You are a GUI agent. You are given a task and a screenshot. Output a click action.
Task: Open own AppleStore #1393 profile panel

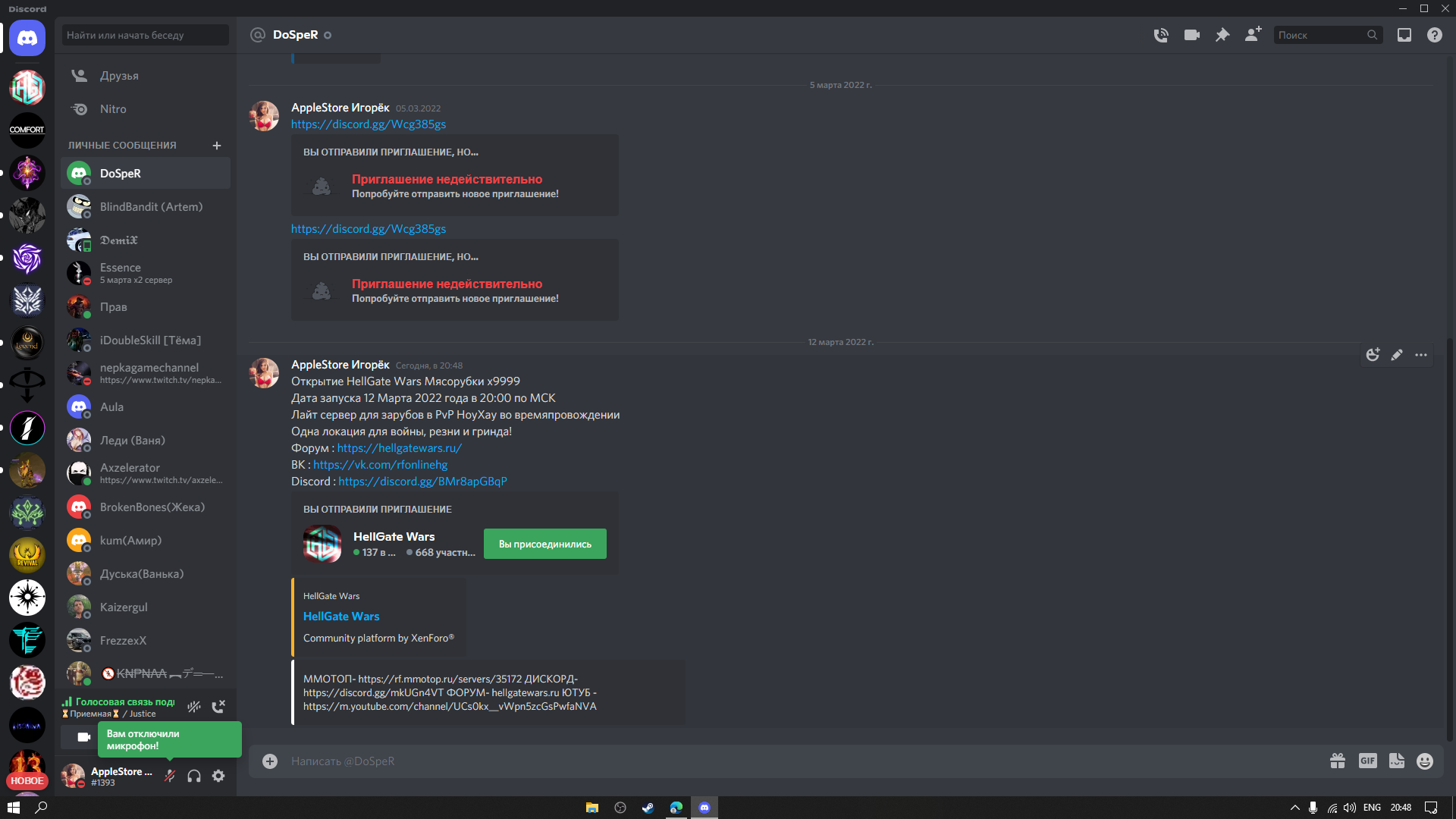tap(108, 776)
